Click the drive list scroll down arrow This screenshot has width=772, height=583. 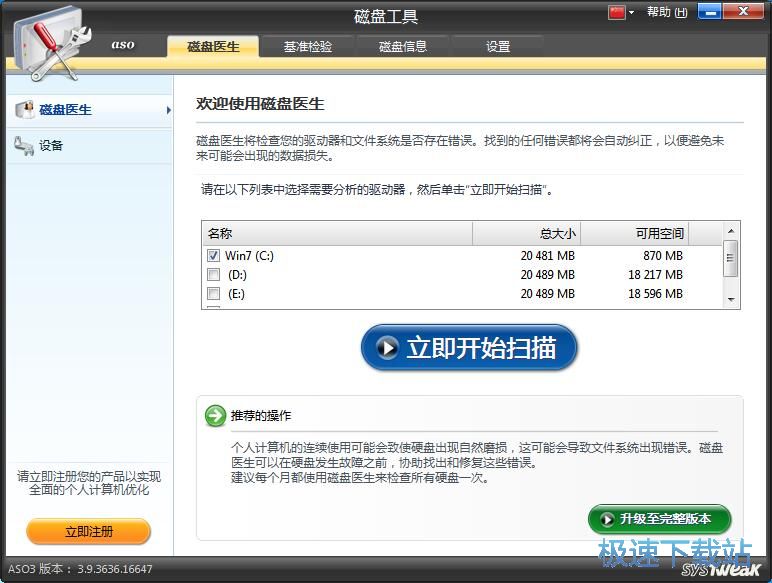tap(731, 299)
